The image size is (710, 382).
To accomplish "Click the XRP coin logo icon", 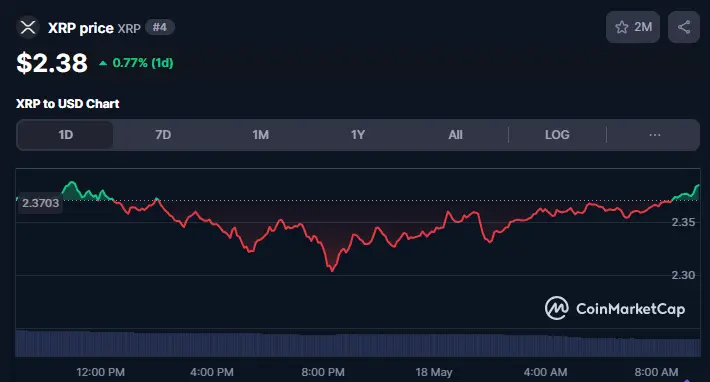I will click(28, 28).
